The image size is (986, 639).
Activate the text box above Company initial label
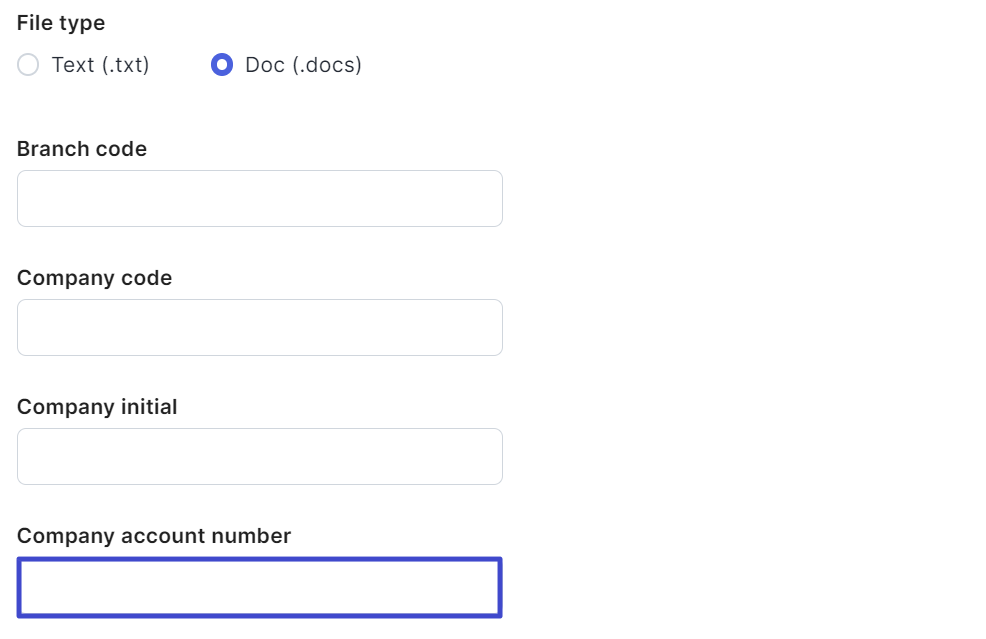[259, 327]
